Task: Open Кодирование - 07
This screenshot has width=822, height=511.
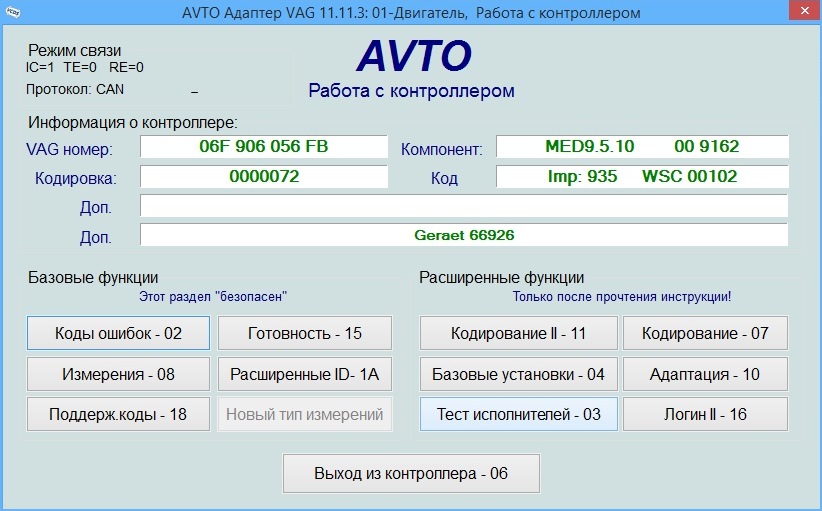Action: [x=705, y=333]
